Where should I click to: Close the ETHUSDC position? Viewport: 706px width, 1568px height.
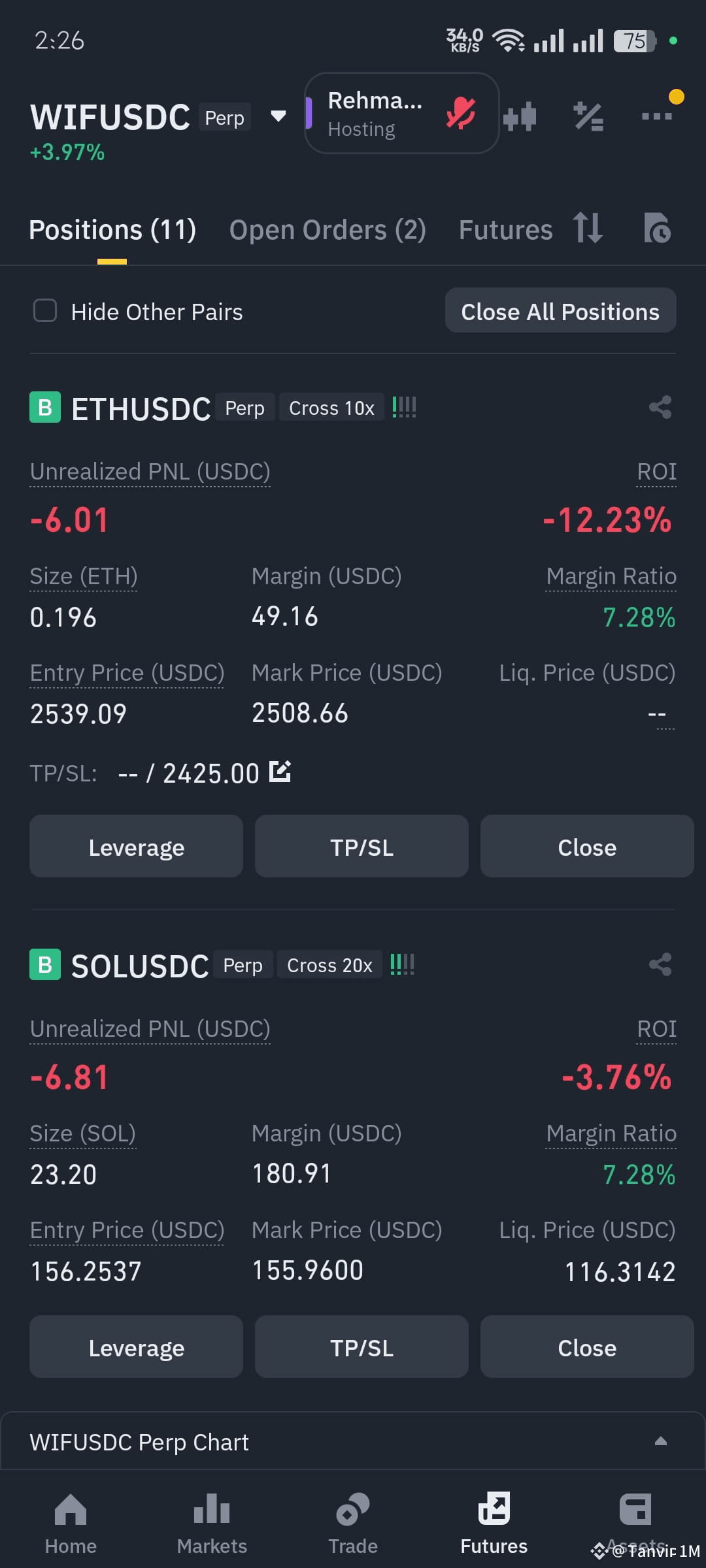pyautogui.click(x=587, y=846)
